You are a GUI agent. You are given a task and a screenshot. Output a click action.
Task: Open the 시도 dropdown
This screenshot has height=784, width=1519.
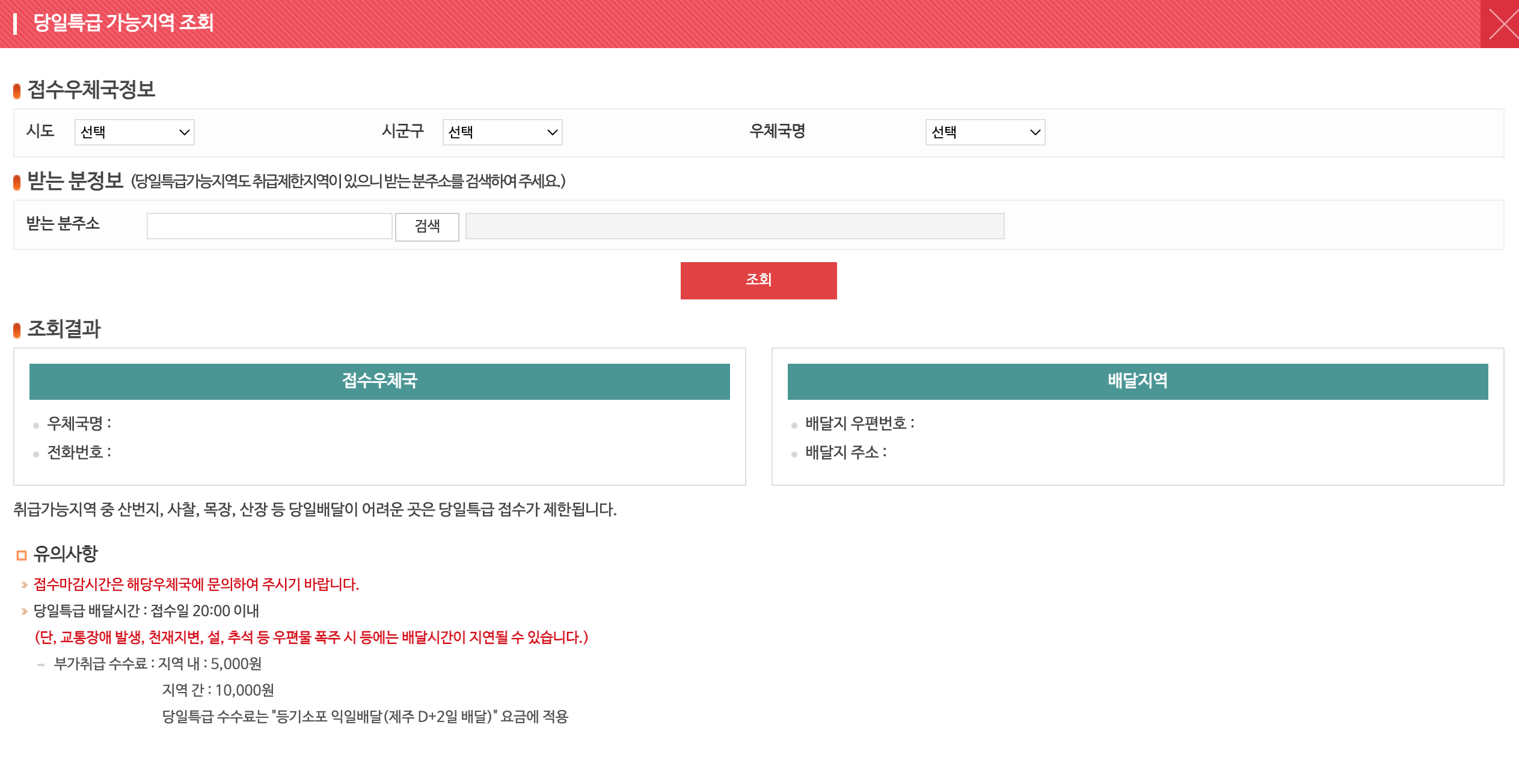[134, 132]
